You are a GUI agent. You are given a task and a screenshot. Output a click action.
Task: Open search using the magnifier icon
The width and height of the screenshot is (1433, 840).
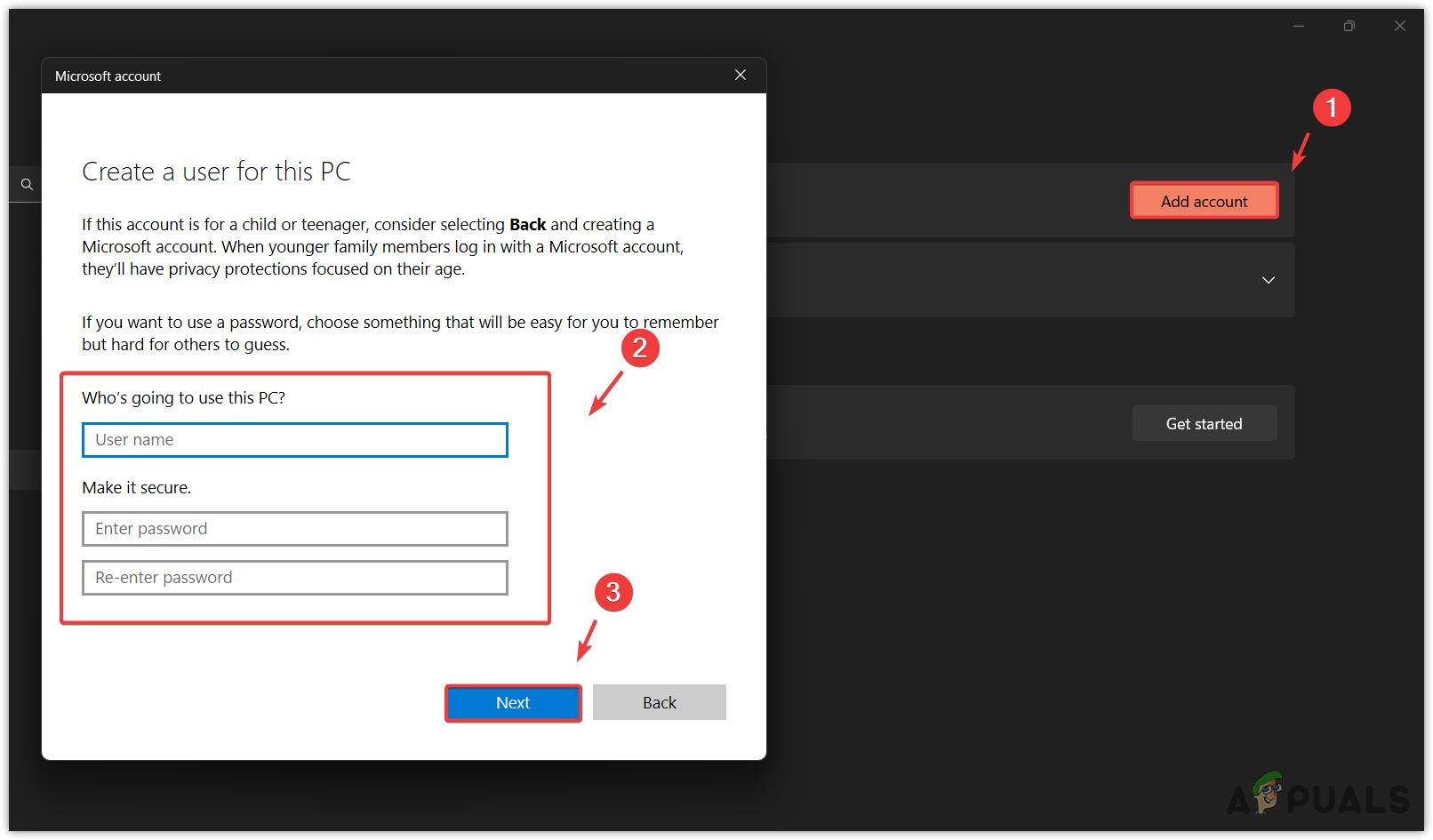(26, 184)
